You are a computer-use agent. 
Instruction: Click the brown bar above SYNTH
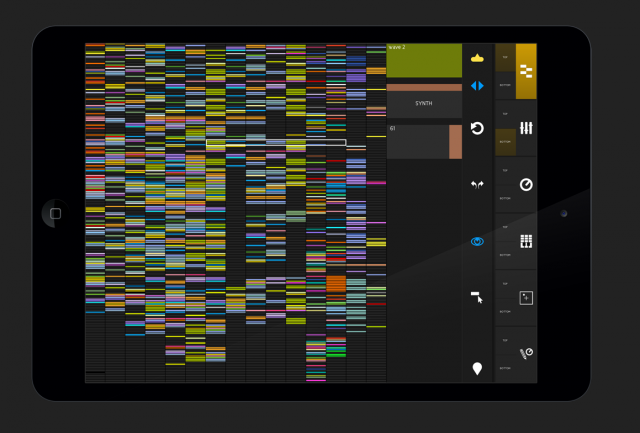point(424,87)
